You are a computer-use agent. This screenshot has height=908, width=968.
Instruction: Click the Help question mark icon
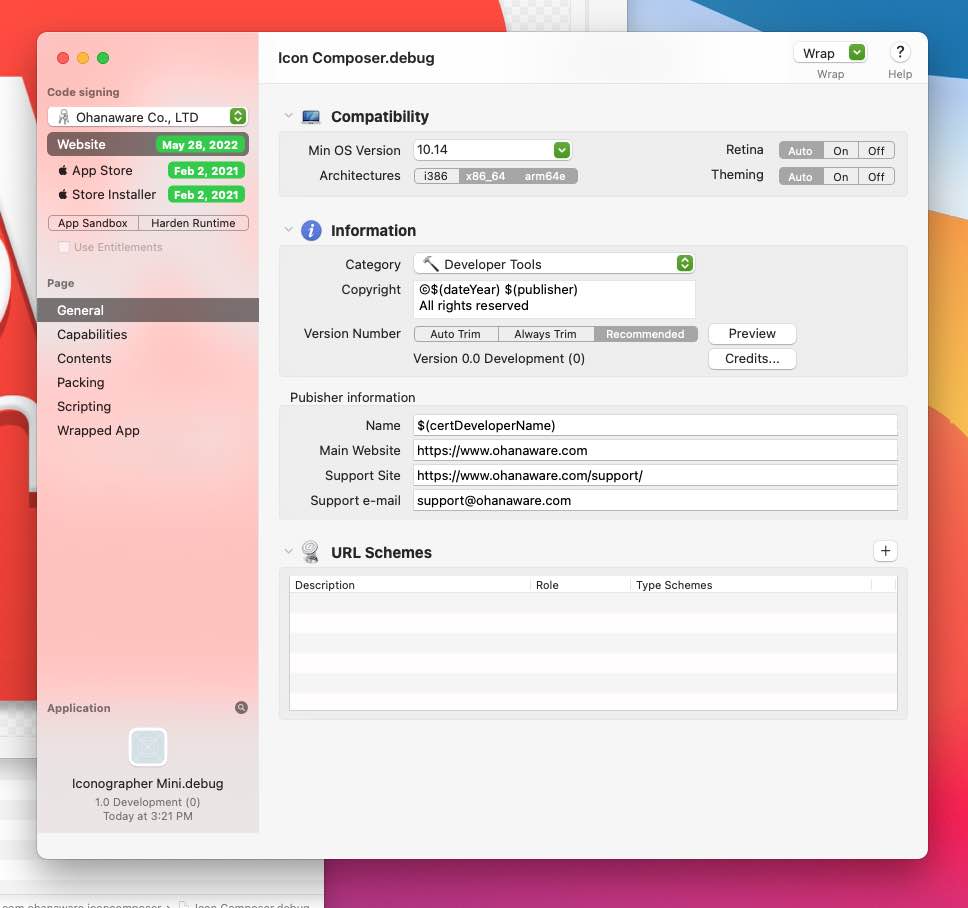tap(899, 52)
